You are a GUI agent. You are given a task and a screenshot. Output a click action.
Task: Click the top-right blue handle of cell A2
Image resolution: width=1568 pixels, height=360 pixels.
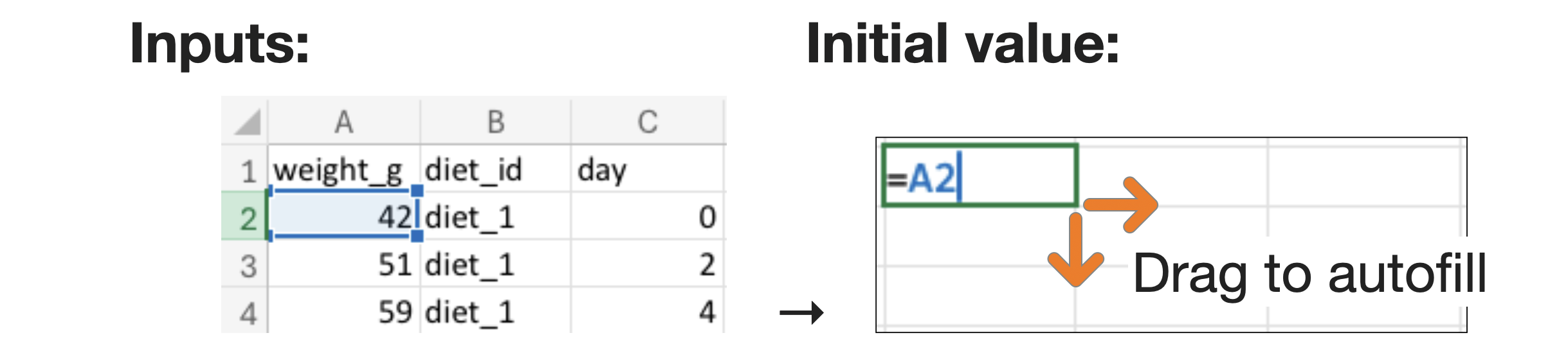pyautogui.click(x=417, y=190)
